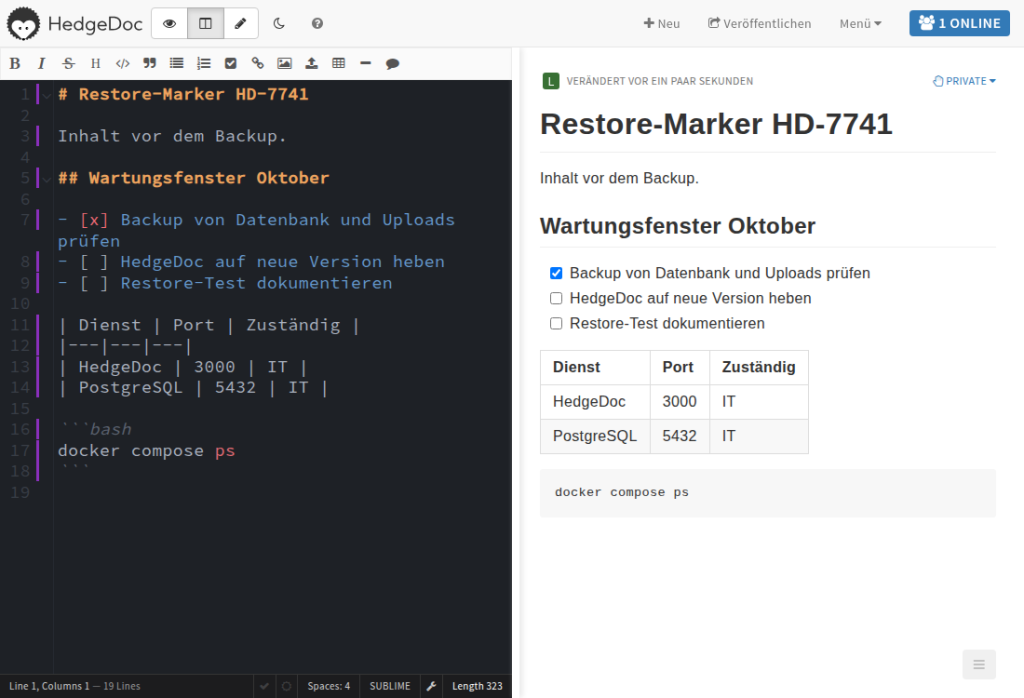
Task: Insert a heading with the H icon
Action: point(95,63)
